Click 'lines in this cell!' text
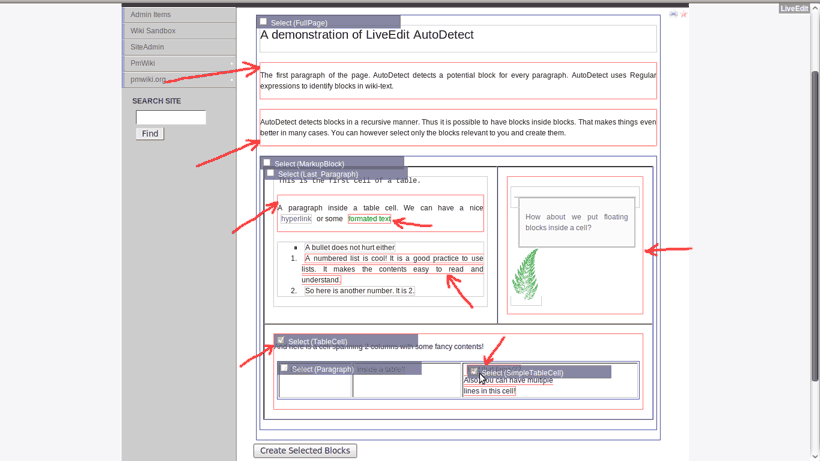 pos(489,391)
